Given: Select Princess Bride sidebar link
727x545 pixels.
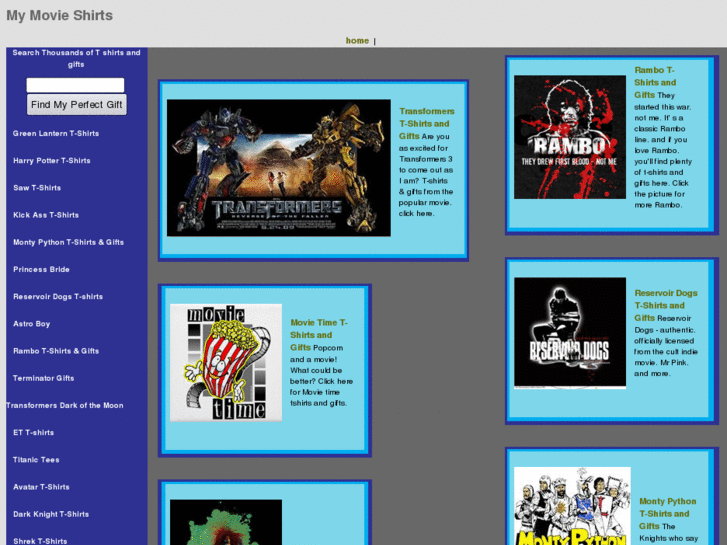Looking at the screenshot, I should point(41,269).
